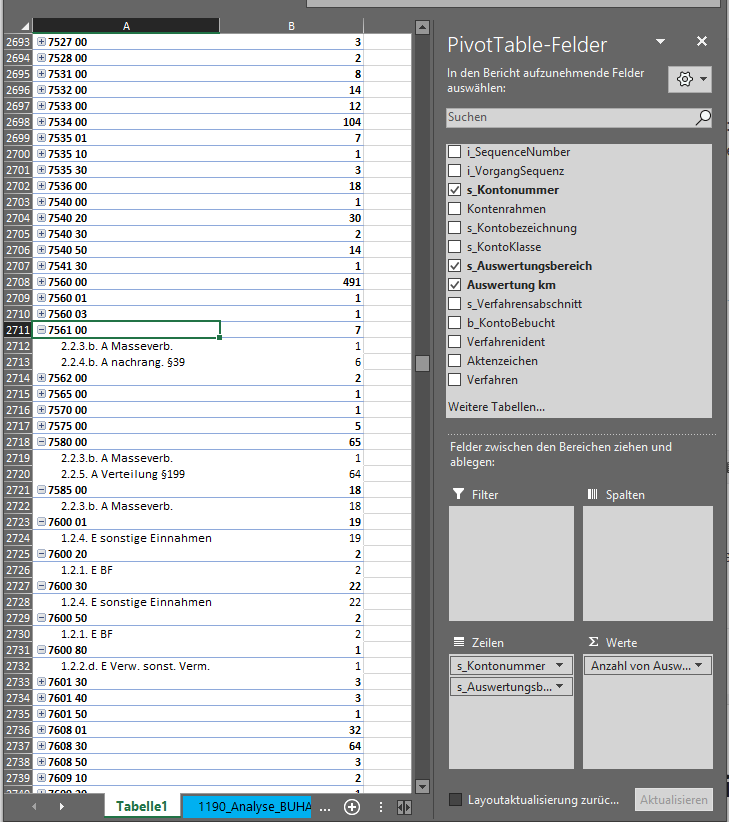Check the i_SequenceNumber field

click(x=455, y=152)
